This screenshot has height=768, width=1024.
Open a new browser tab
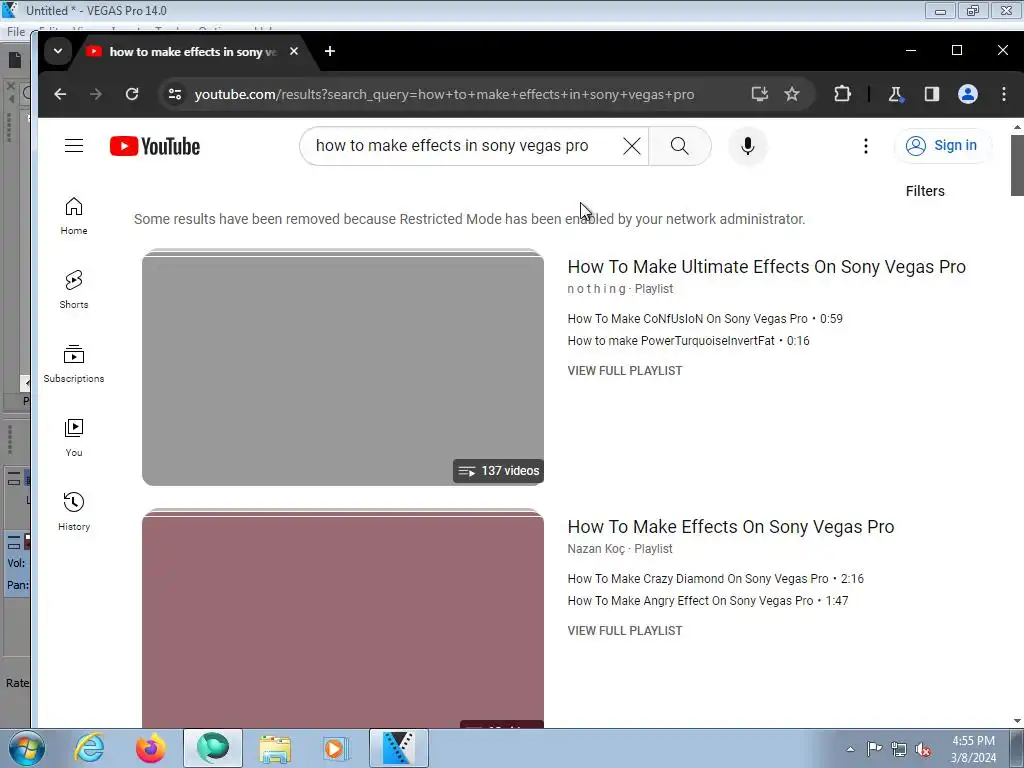pos(330,51)
